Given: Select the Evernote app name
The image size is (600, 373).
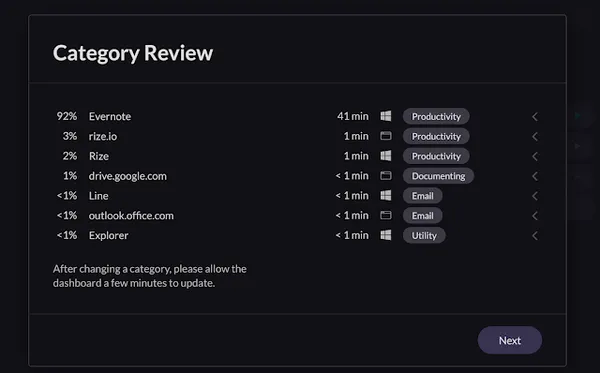Looking at the screenshot, I should (110, 116).
